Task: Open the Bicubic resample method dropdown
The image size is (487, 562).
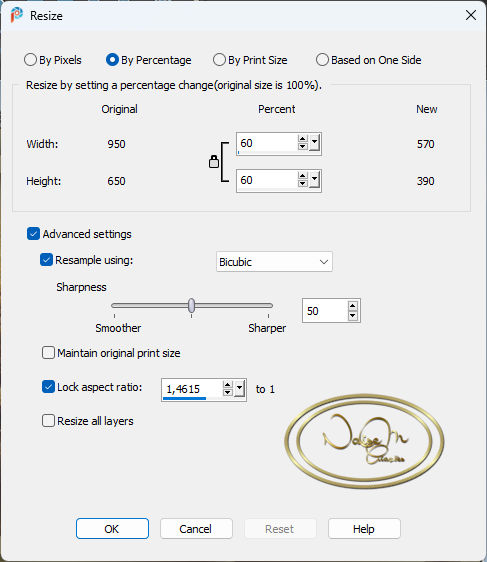Action: 274,262
